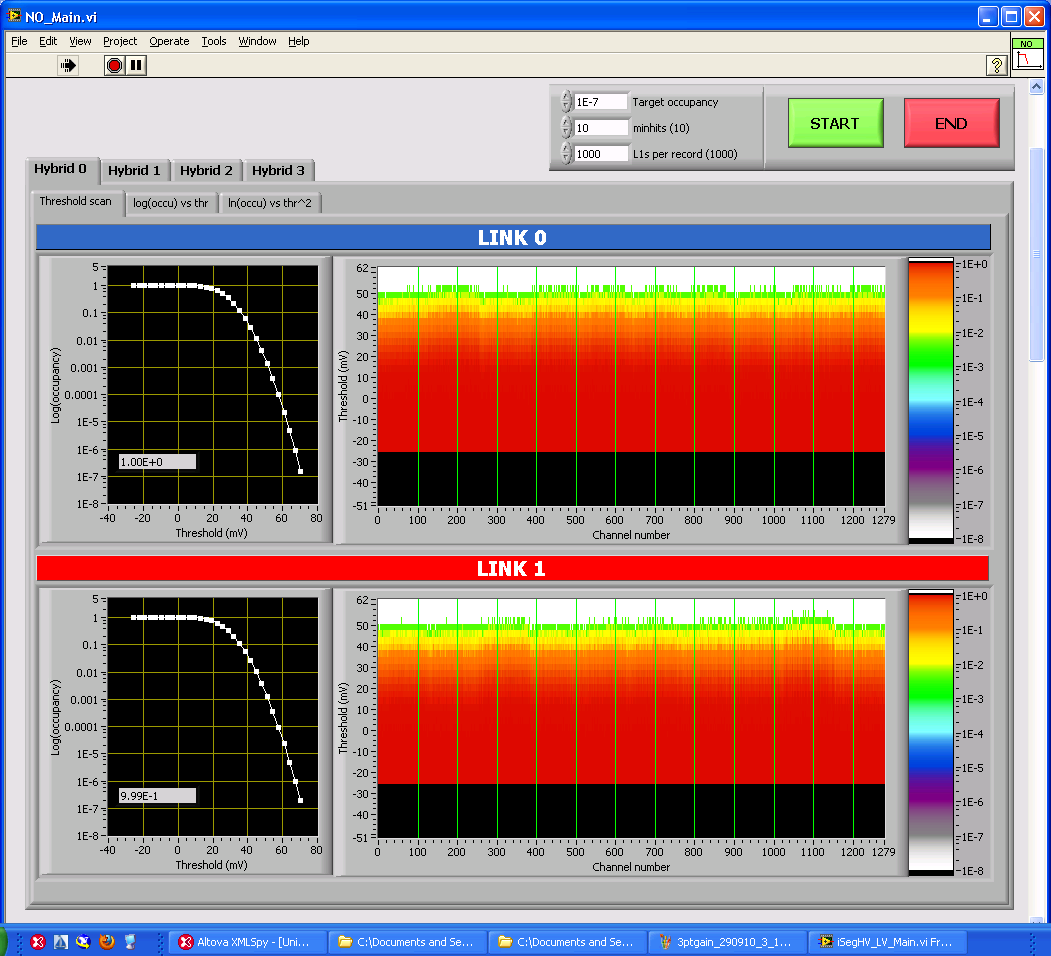The height and width of the screenshot is (956, 1051).
Task: Launch Firefox from the quick launch bar
Action: [x=107, y=941]
